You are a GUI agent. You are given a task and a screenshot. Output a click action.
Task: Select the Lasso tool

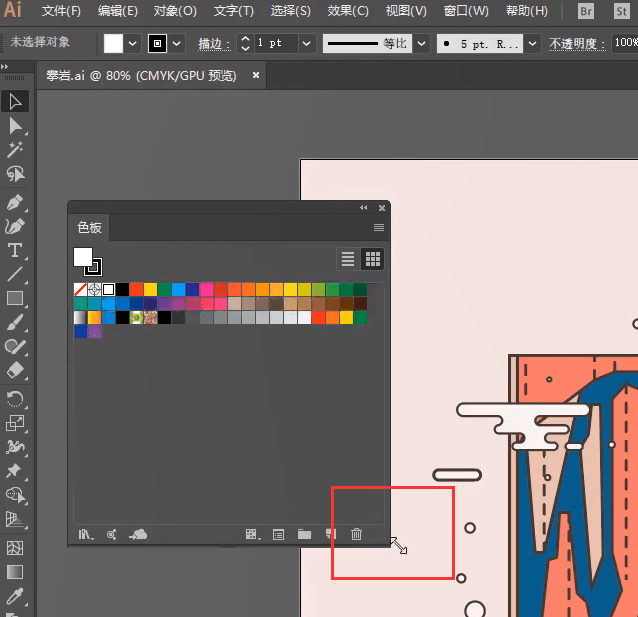[15, 174]
